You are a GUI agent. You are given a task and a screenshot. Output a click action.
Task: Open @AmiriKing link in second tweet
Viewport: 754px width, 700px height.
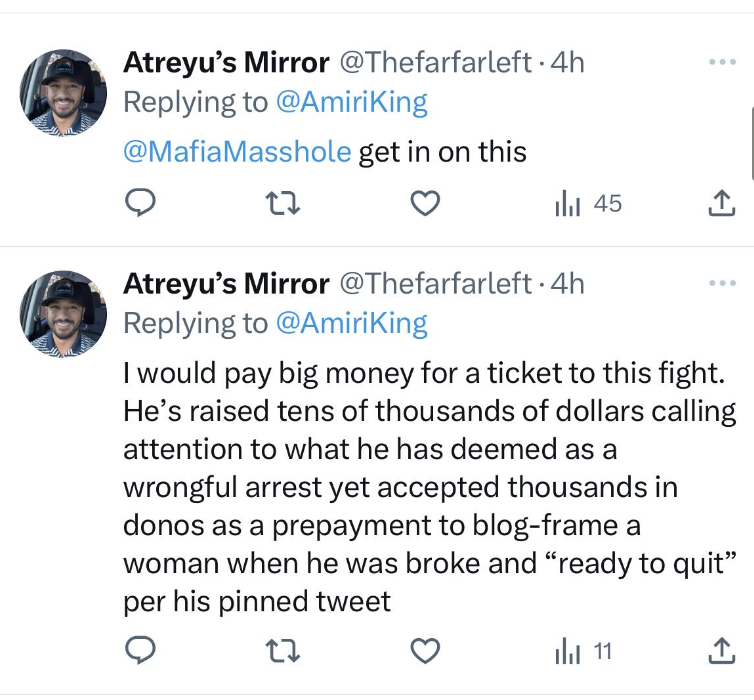351,323
